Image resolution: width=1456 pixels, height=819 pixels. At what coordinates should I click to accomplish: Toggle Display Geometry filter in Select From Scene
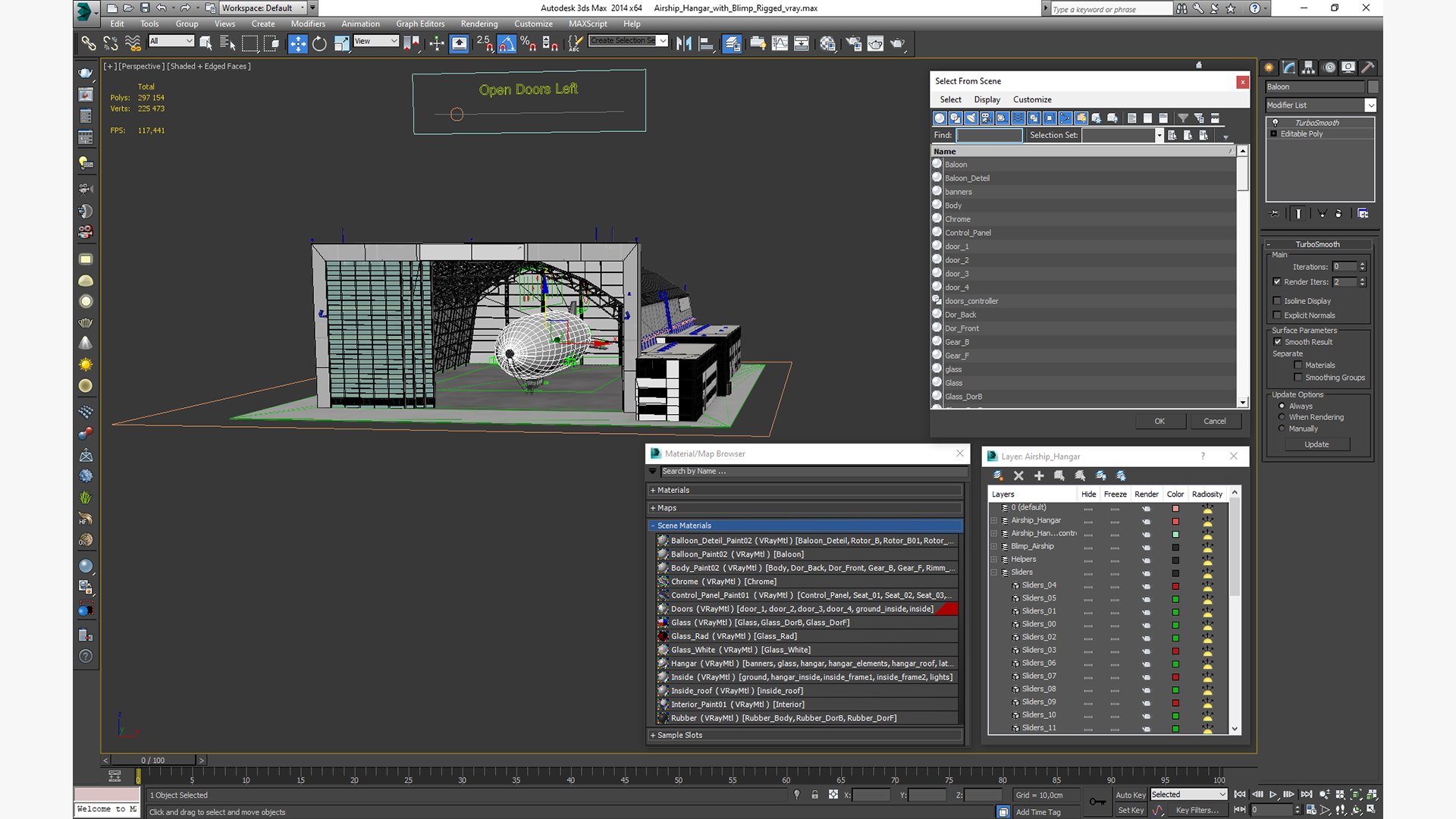[x=940, y=118]
